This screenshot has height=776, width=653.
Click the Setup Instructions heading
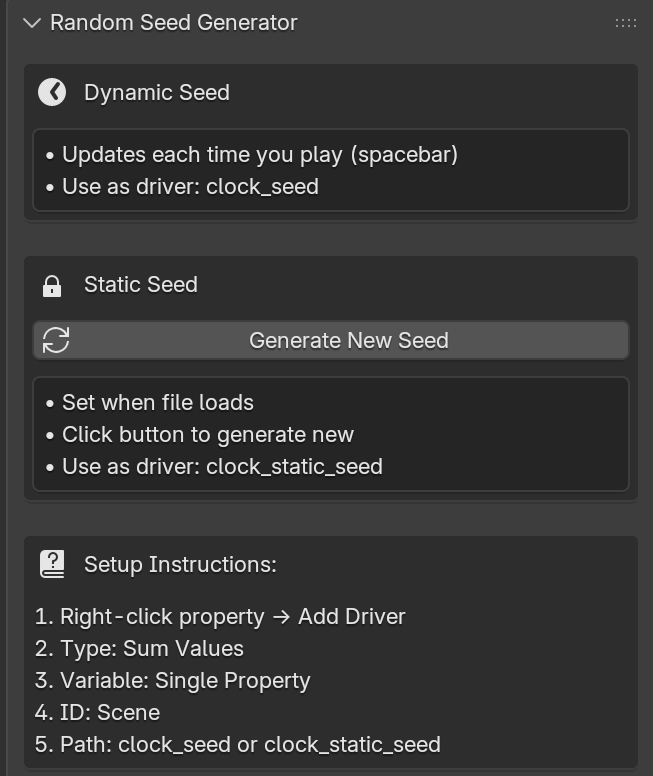[180, 564]
